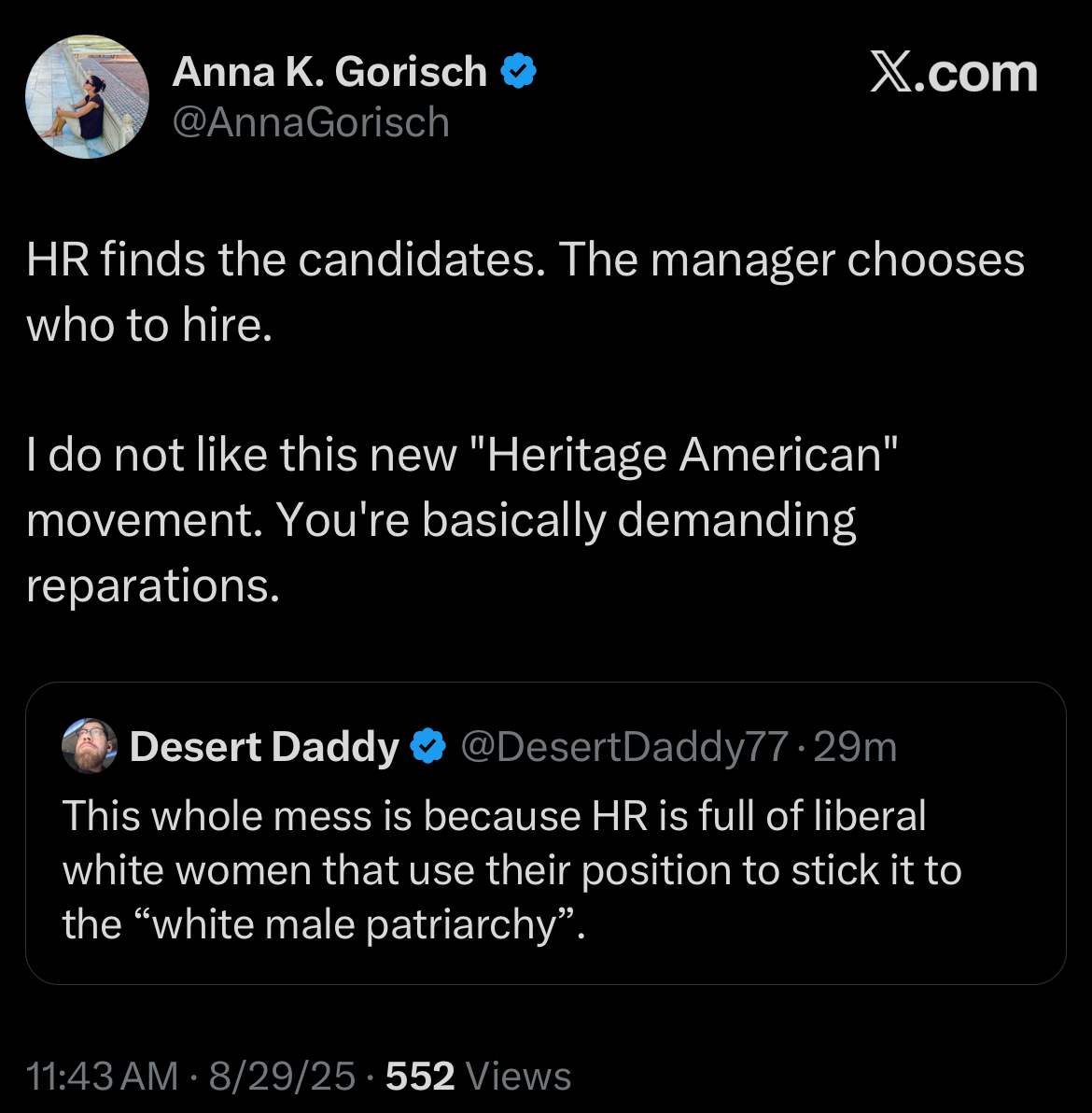This screenshot has height=1113, width=1092.
Task: Open Desert Daddy's small avatar
Action: click(x=90, y=746)
